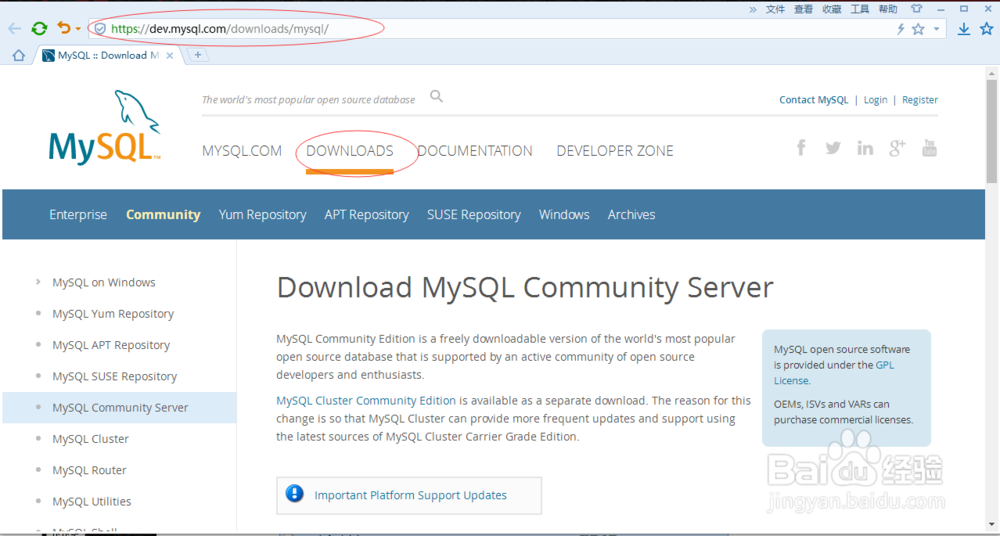The image size is (1000, 536).
Task: Select the MySQL :: Download tab
Action: click(107, 56)
